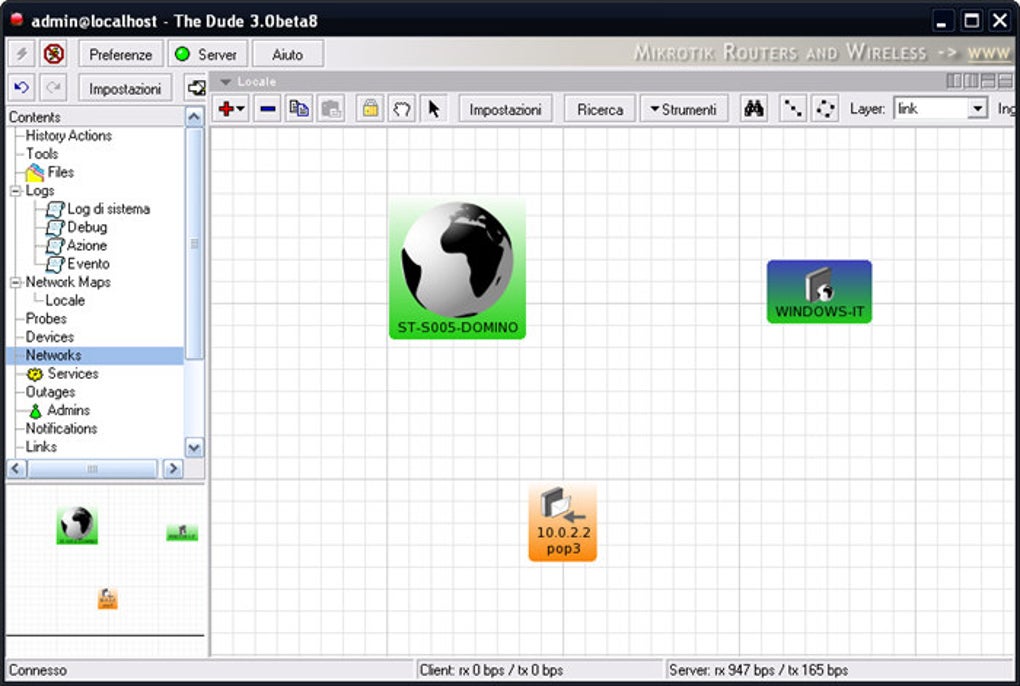Select Outages in the Contents tree
The height and width of the screenshot is (686, 1020).
pos(50,392)
